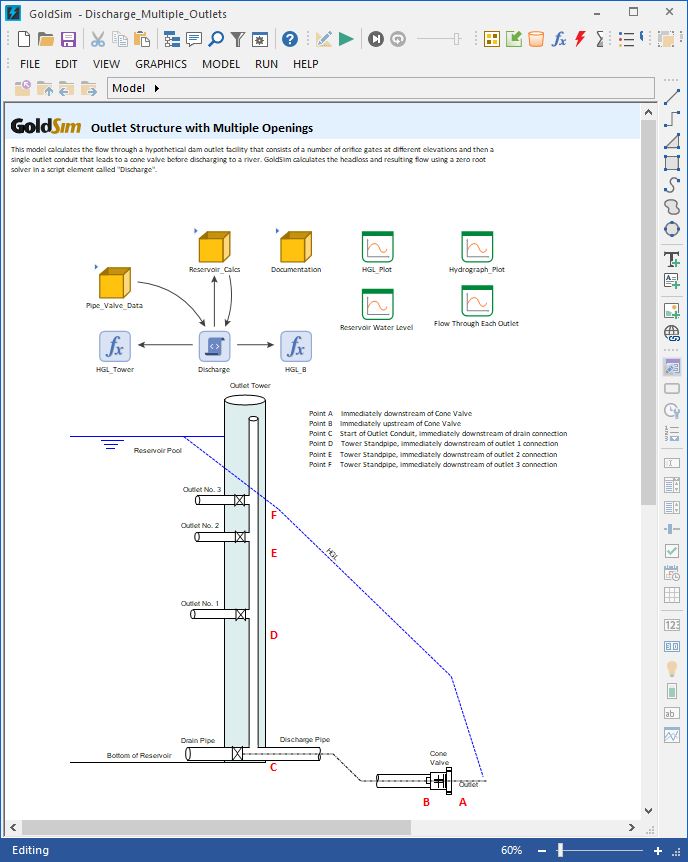The width and height of the screenshot is (688, 862).
Task: Select the Discharge script element
Action: tap(214, 346)
